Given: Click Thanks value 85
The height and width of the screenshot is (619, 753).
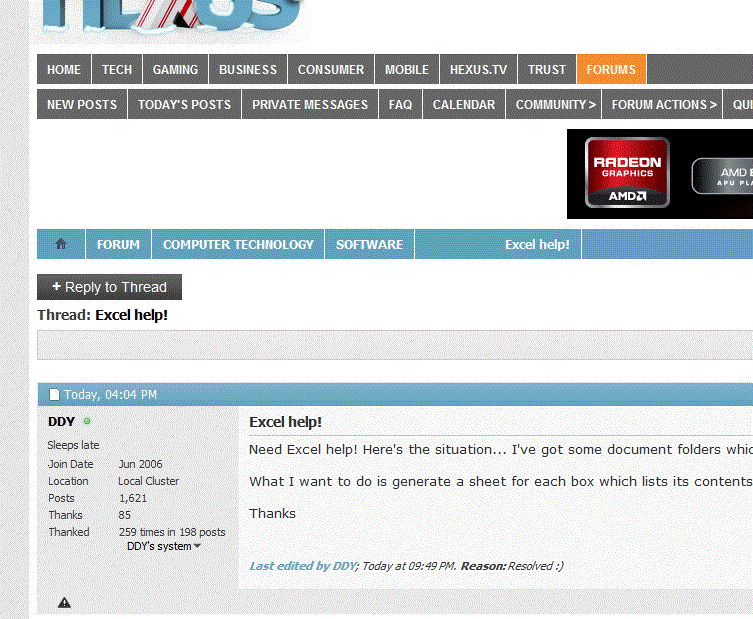Looking at the screenshot, I should (124, 515).
